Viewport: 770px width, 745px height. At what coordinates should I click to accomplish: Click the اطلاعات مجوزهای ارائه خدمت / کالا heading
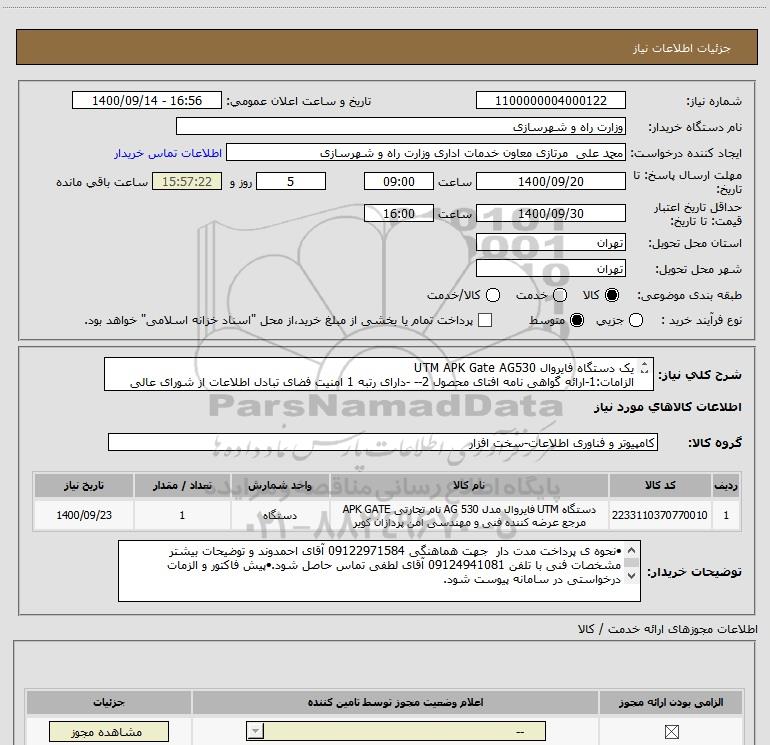[x=668, y=629]
